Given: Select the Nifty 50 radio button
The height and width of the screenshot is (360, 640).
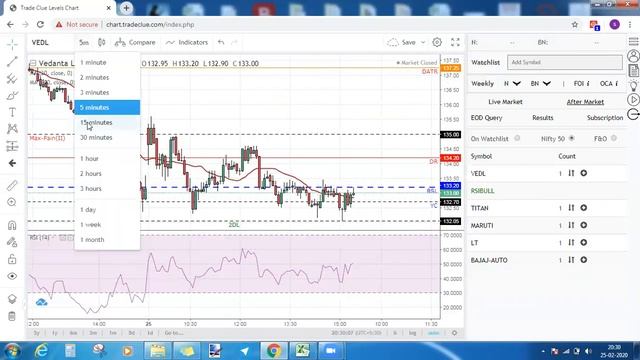Looking at the screenshot, I should pyautogui.click(x=572, y=138).
